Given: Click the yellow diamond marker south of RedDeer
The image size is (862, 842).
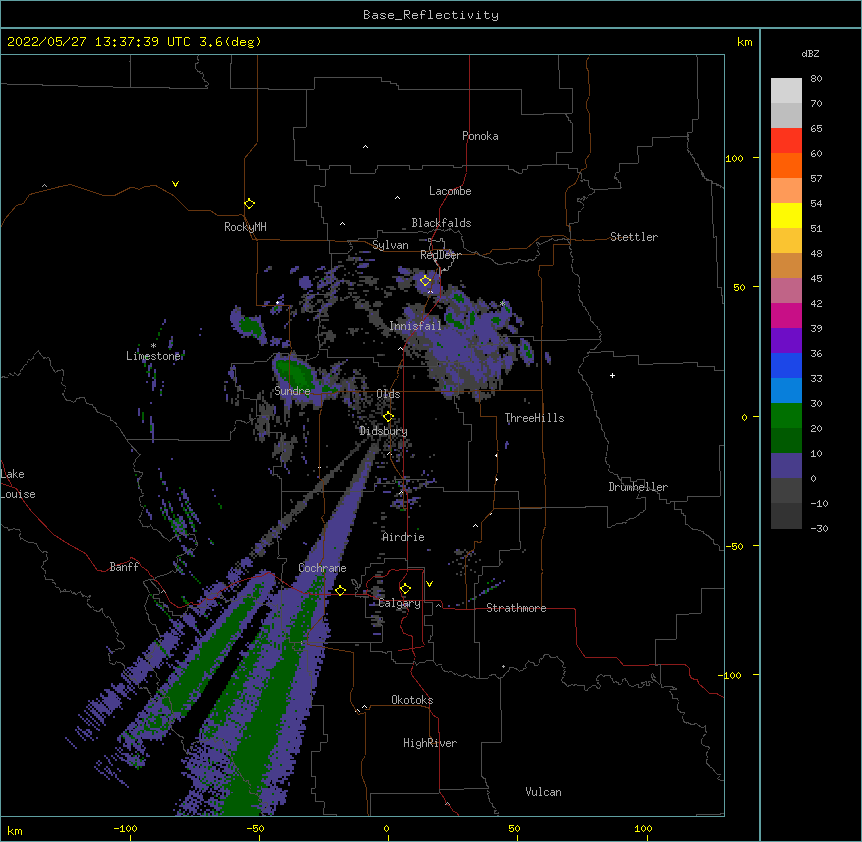Looking at the screenshot, I should pos(426,281).
